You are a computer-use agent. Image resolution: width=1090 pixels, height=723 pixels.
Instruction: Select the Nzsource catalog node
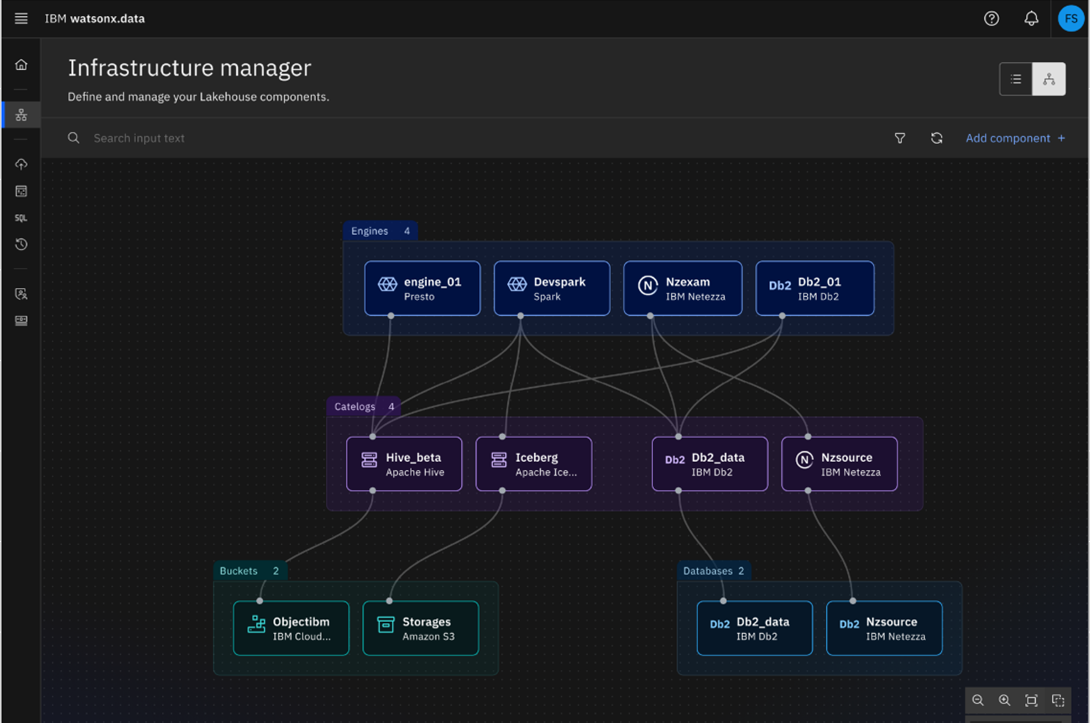839,464
